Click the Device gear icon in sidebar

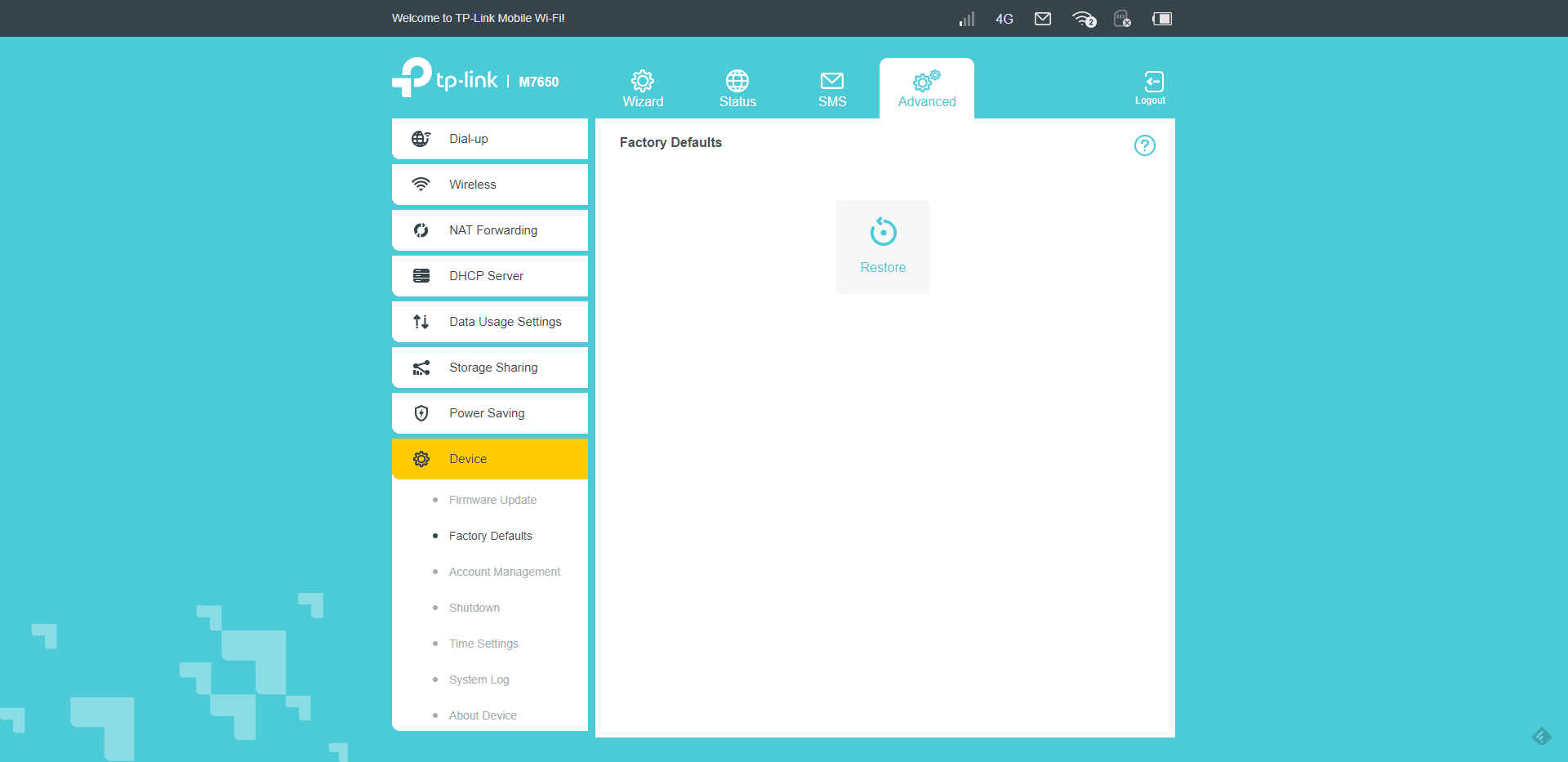421,459
